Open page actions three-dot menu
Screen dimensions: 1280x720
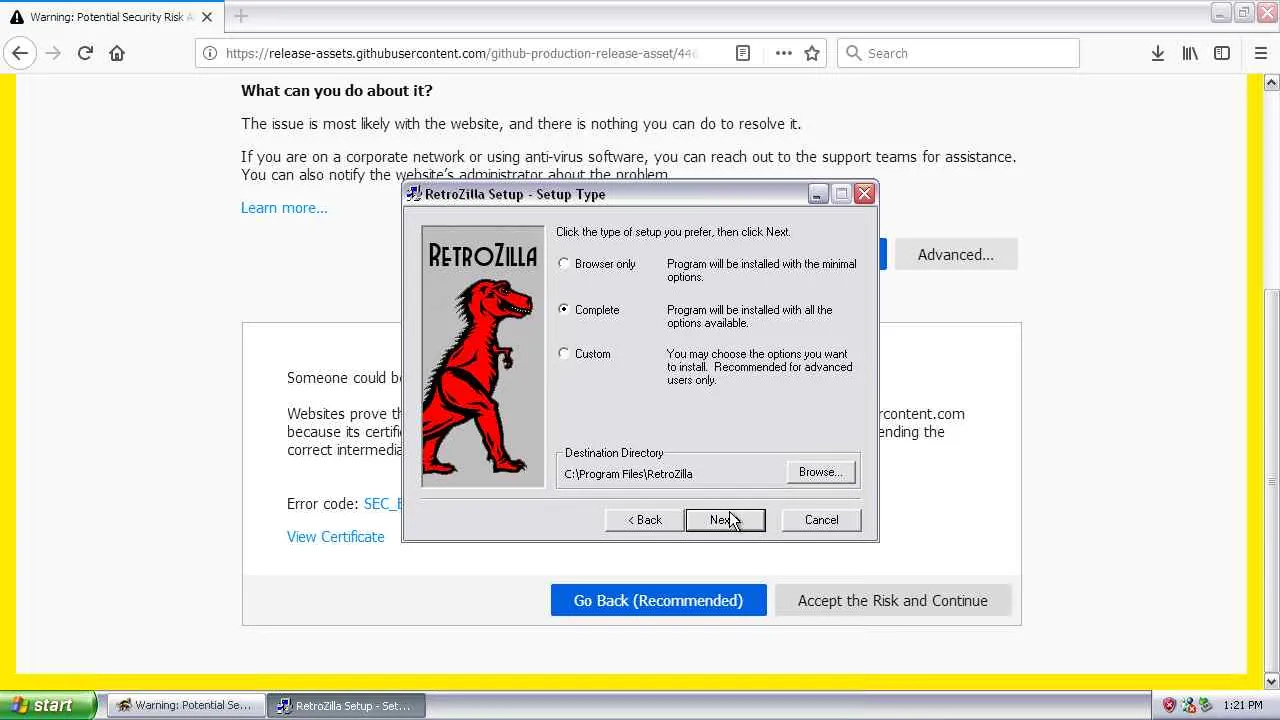point(783,53)
